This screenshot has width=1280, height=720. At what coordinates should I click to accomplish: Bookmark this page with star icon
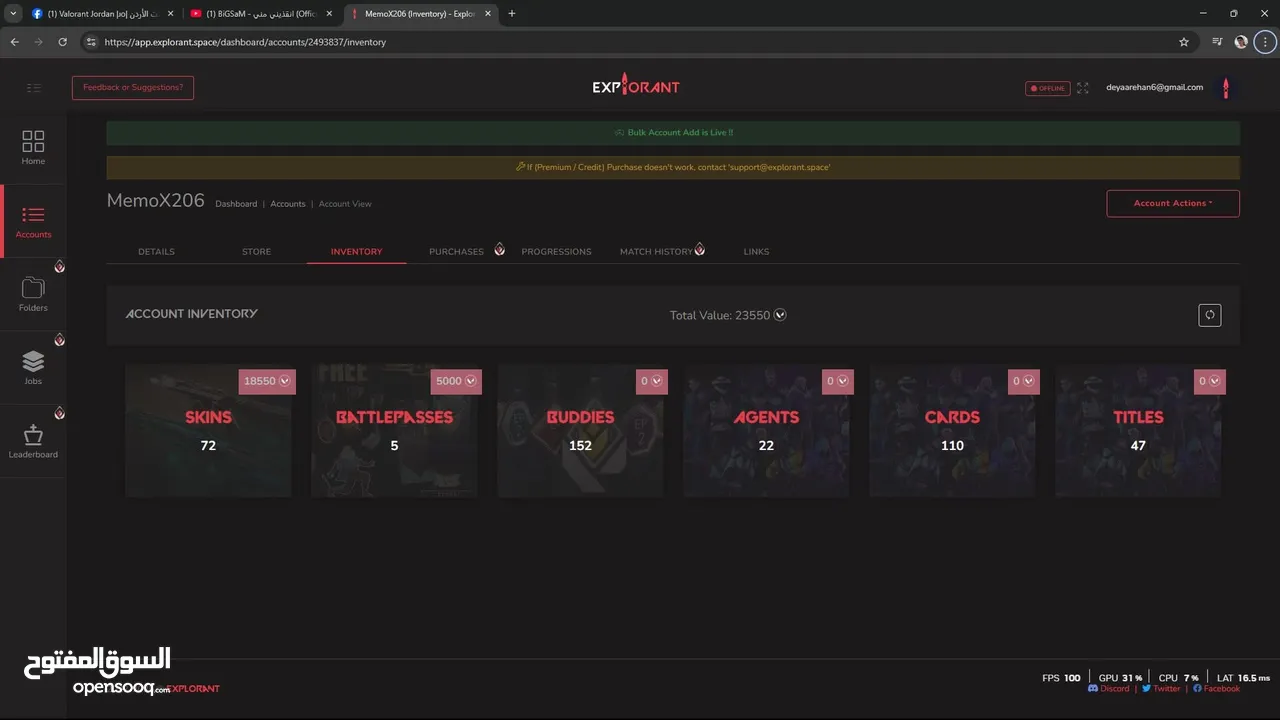point(1184,42)
